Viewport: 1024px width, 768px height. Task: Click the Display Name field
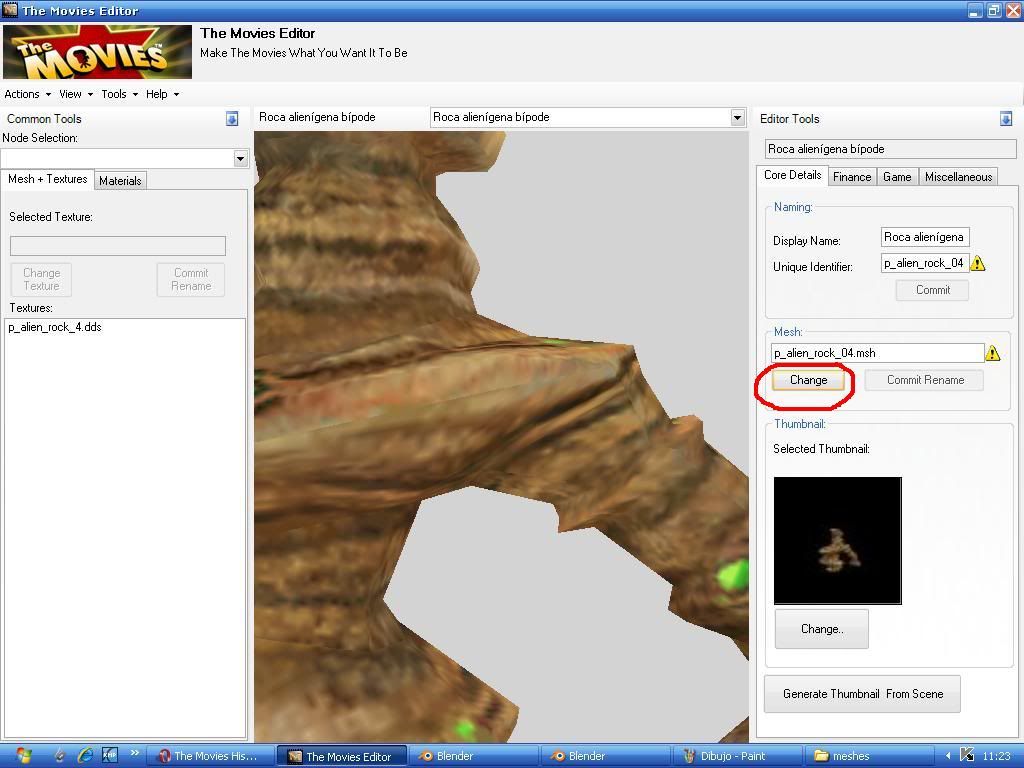coord(925,237)
